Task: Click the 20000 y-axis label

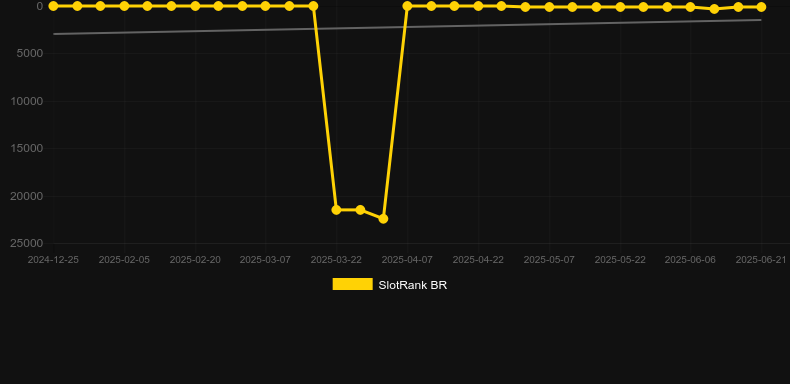Action: [x=27, y=196]
